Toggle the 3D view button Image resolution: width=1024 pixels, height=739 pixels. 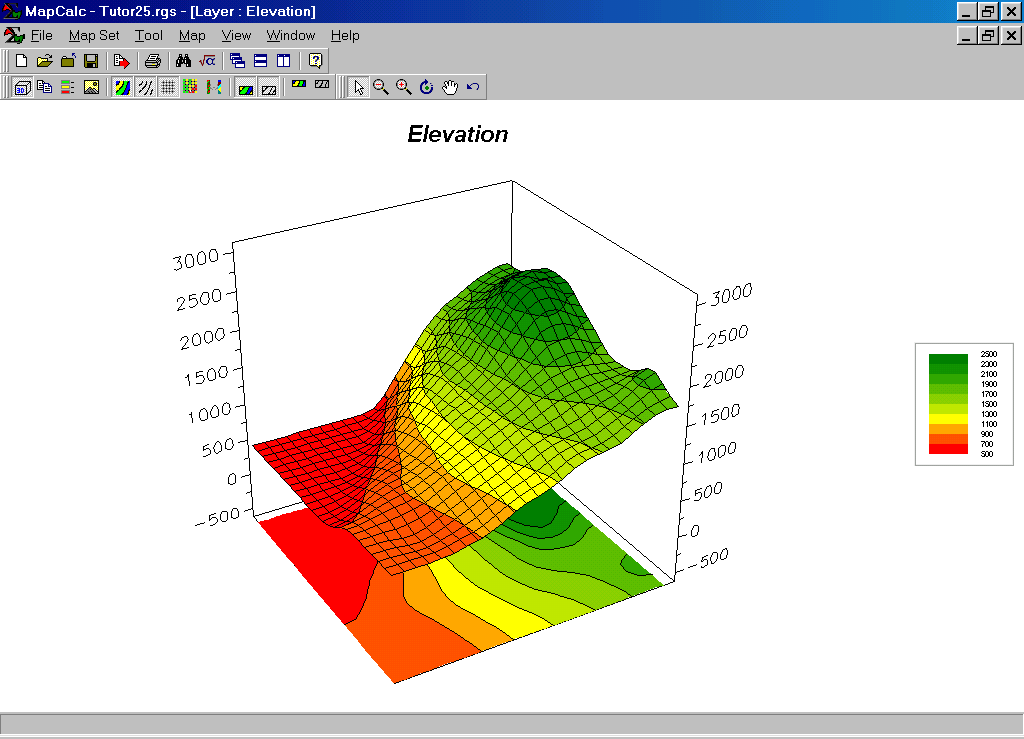point(21,87)
